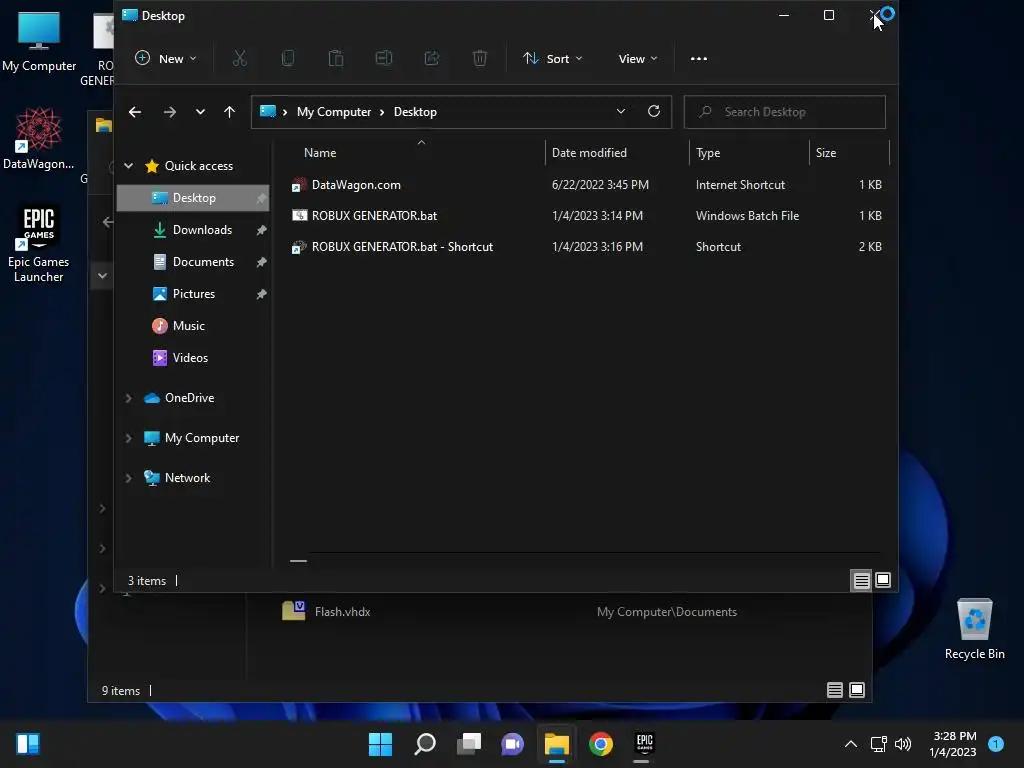This screenshot has height=768, width=1024.
Task: Open notification badge in taskbar
Action: 996,744
